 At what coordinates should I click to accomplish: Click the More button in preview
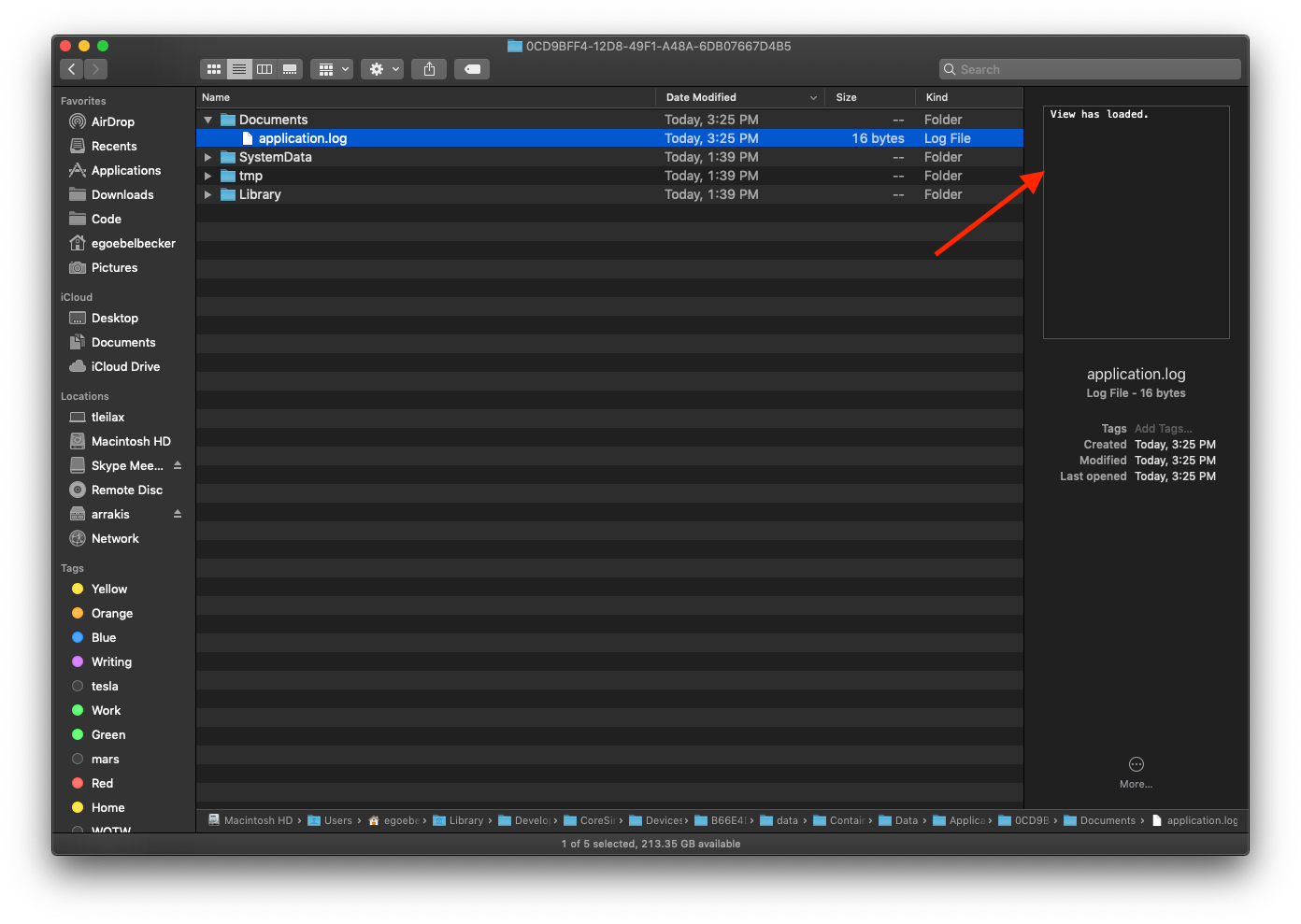click(1136, 770)
